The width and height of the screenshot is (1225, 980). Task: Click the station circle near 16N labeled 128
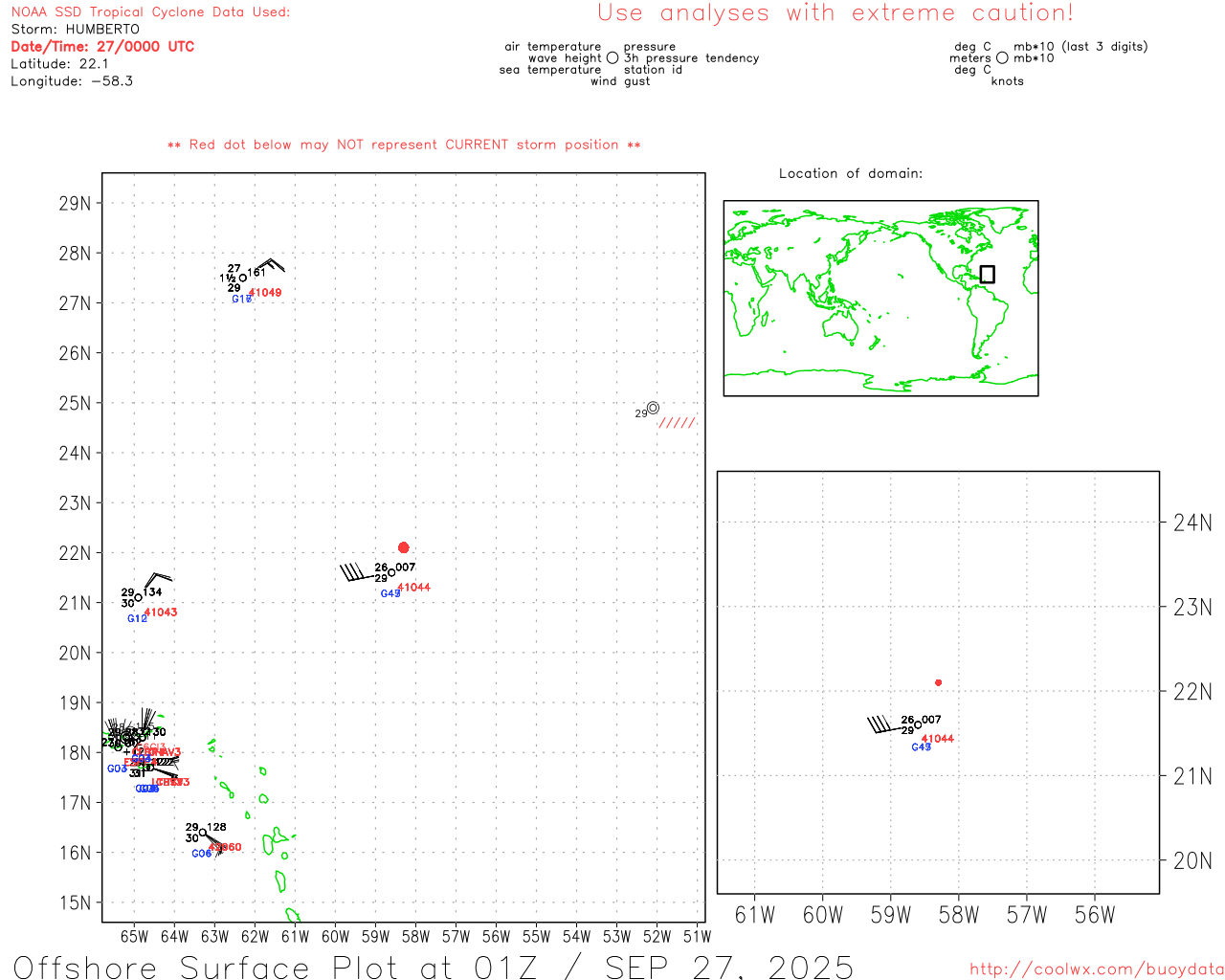click(x=203, y=833)
